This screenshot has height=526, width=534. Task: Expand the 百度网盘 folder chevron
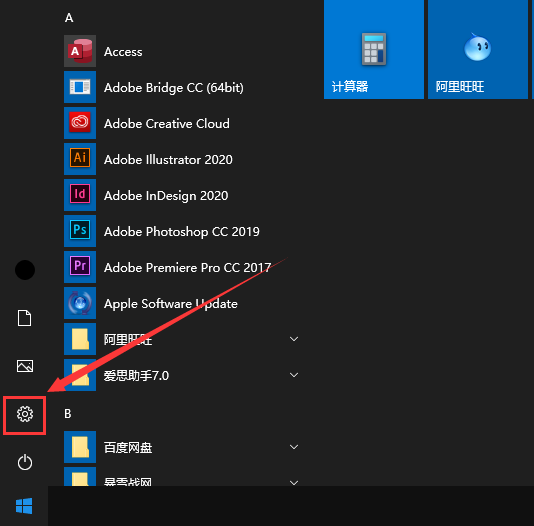pos(294,447)
